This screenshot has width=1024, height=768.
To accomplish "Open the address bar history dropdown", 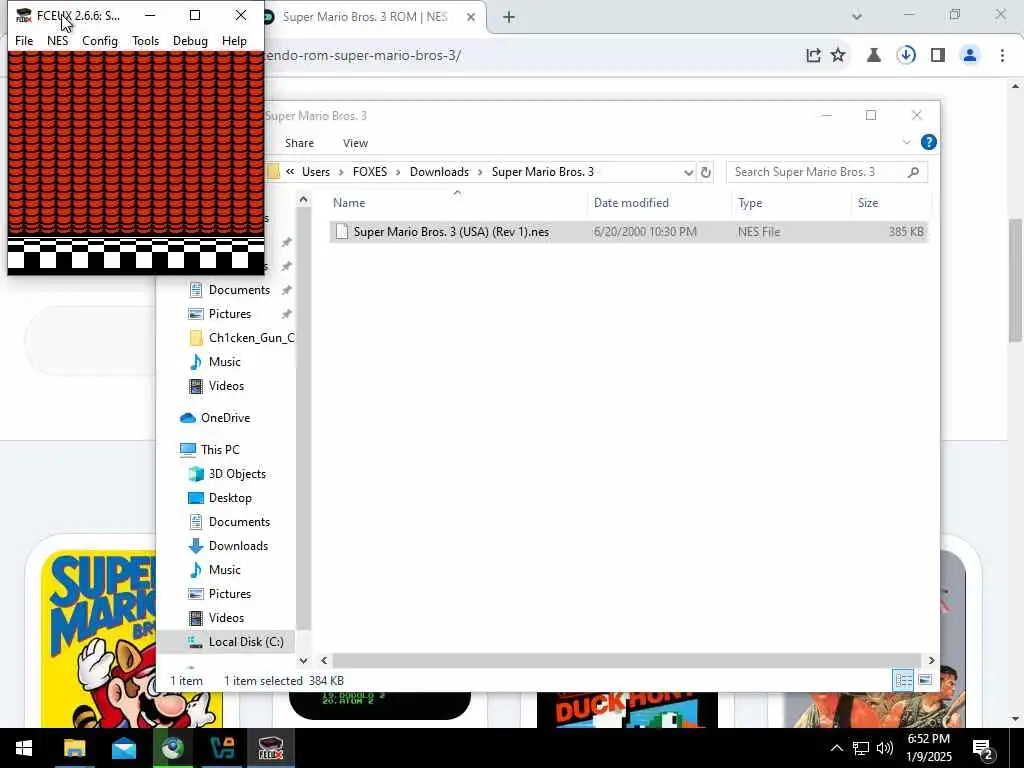I will [688, 172].
